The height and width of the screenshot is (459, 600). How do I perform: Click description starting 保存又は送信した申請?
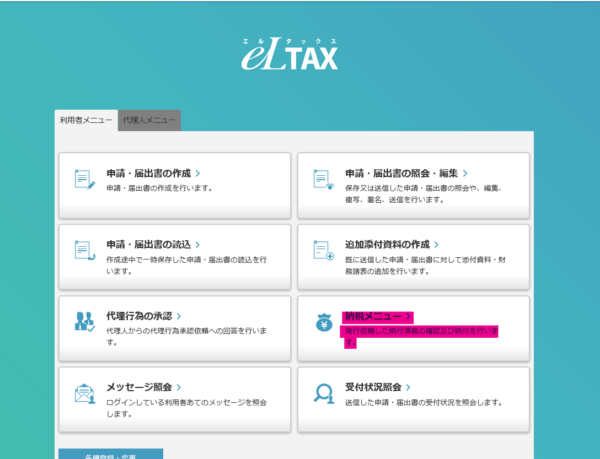point(423,194)
